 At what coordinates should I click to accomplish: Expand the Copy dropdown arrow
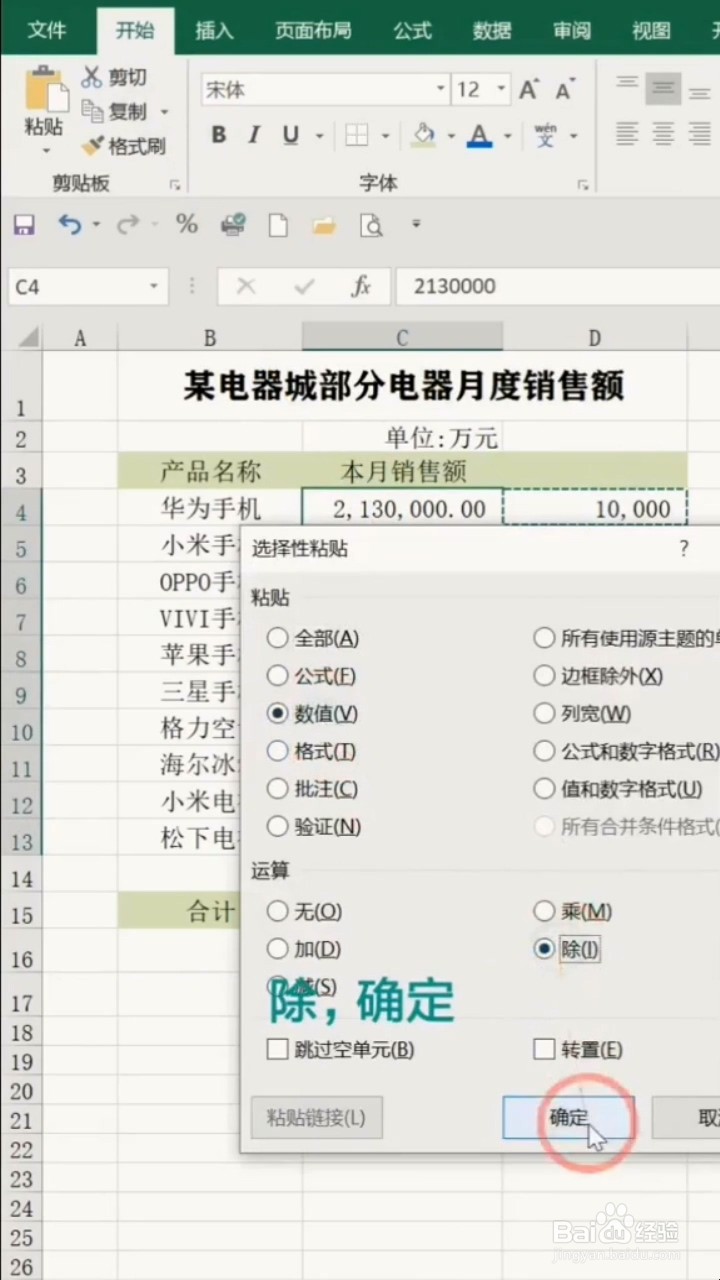[164, 112]
